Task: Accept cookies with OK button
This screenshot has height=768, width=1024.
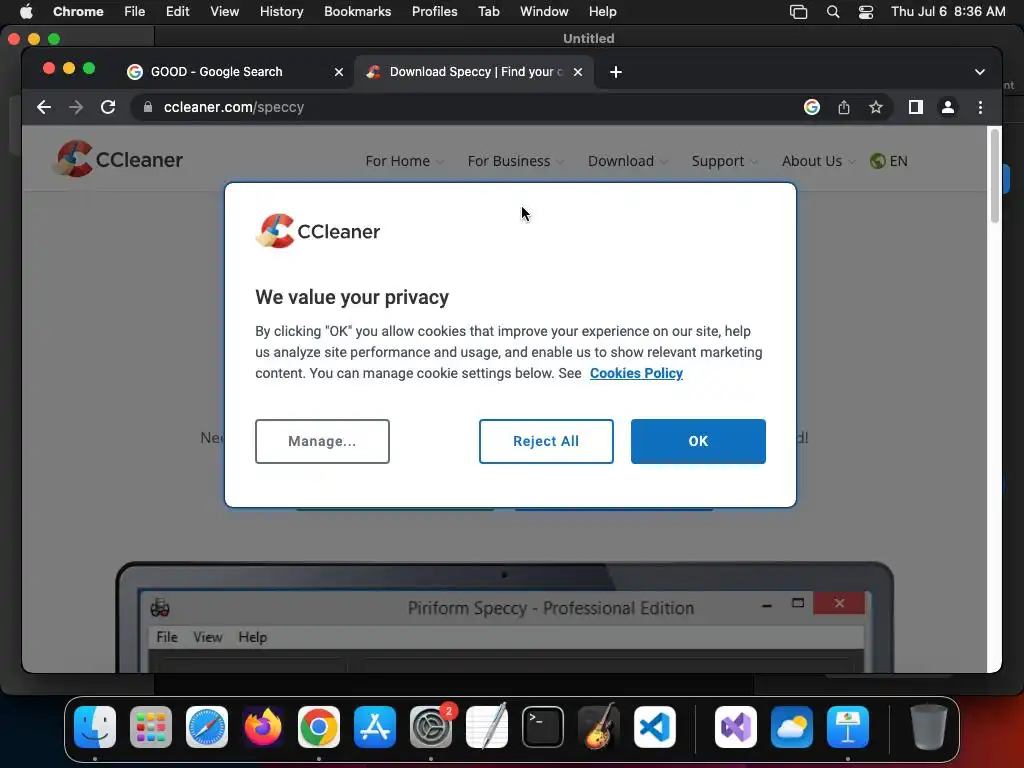Action: pos(698,441)
